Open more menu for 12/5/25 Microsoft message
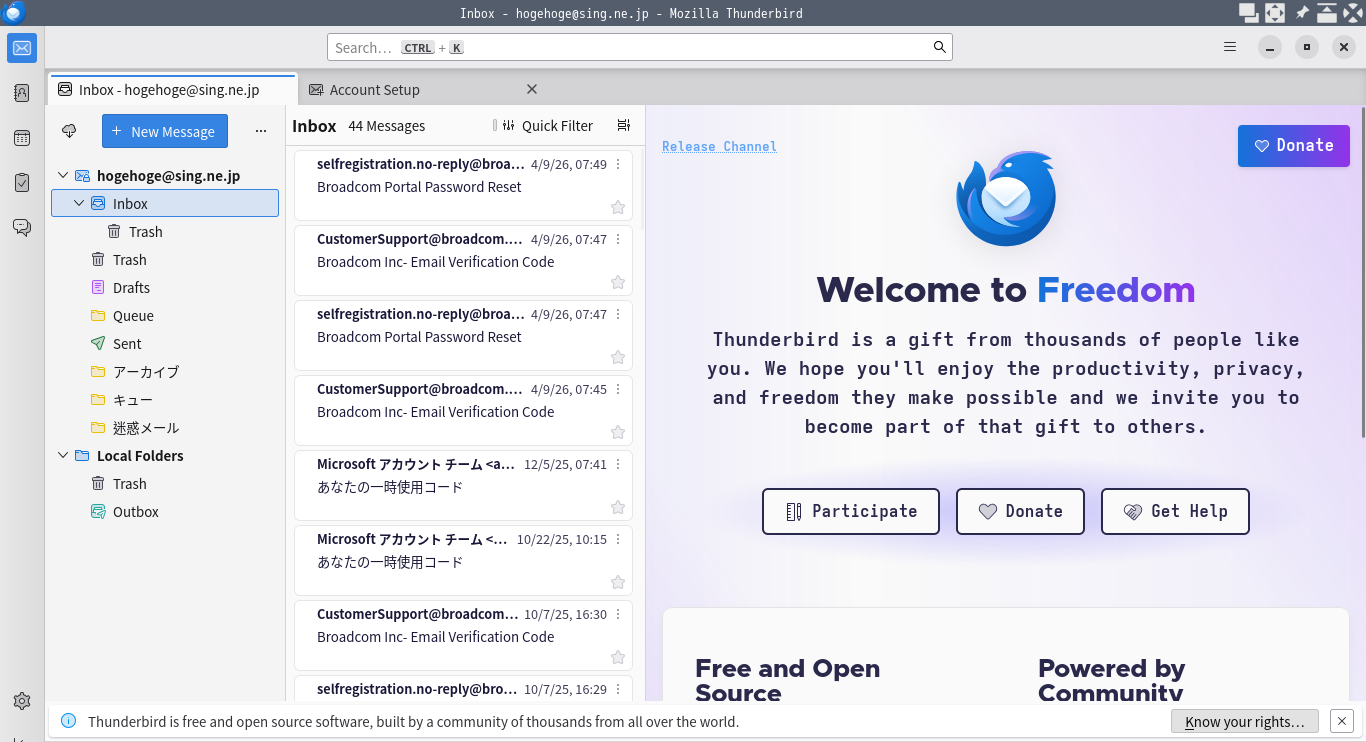The height and width of the screenshot is (742, 1366). 618,464
